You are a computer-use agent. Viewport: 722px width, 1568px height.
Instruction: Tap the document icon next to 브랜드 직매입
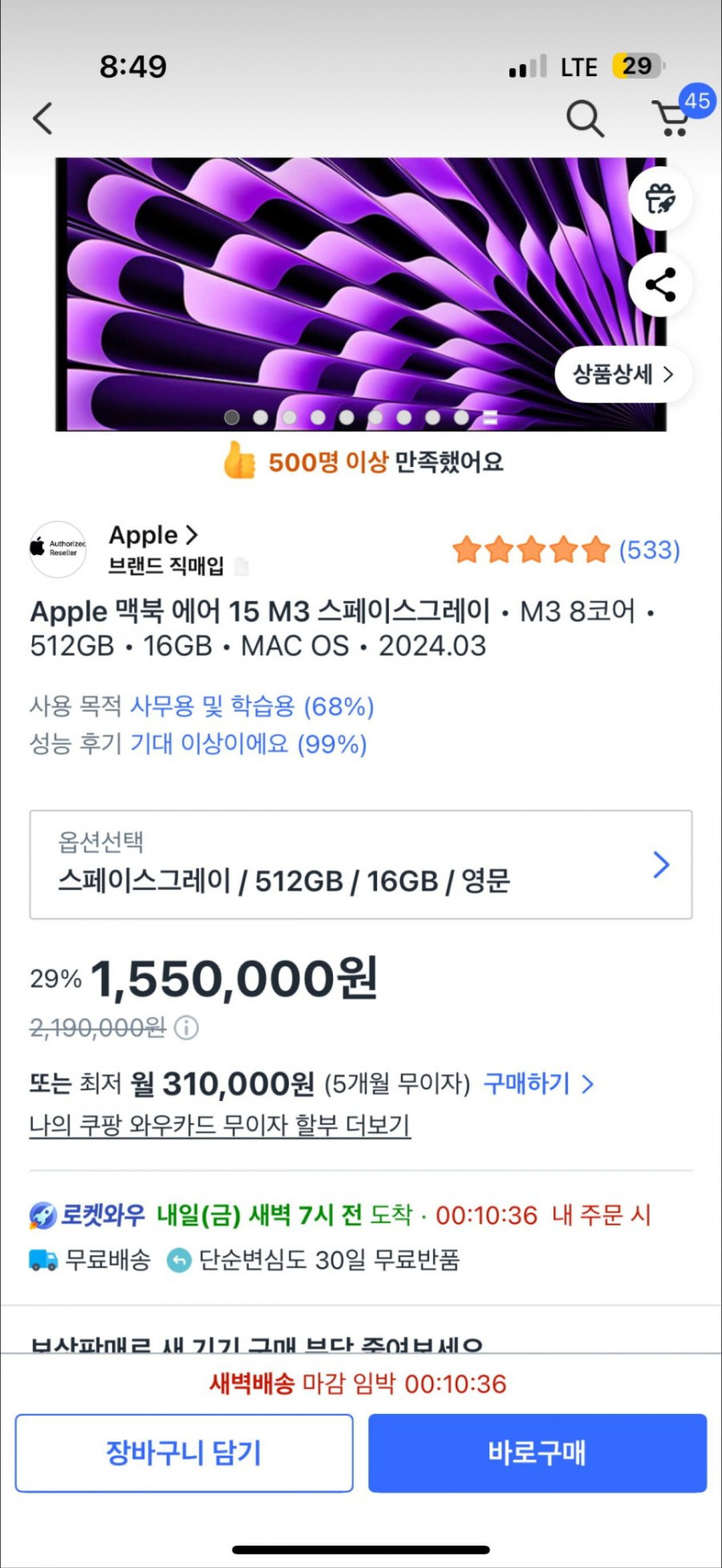click(242, 566)
